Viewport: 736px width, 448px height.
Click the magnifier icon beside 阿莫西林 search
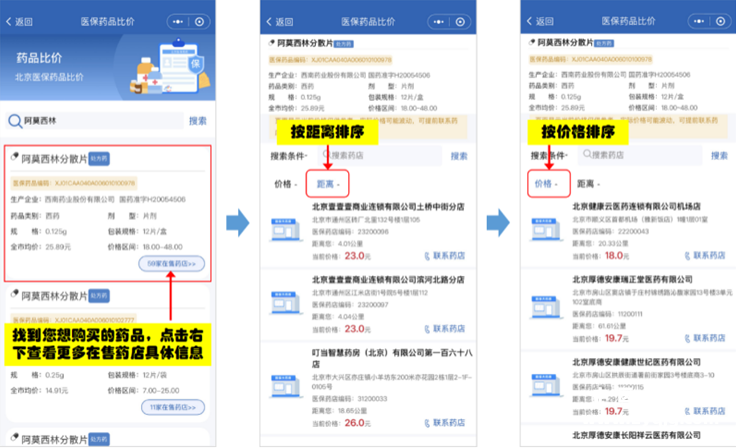pyautogui.click(x=15, y=121)
